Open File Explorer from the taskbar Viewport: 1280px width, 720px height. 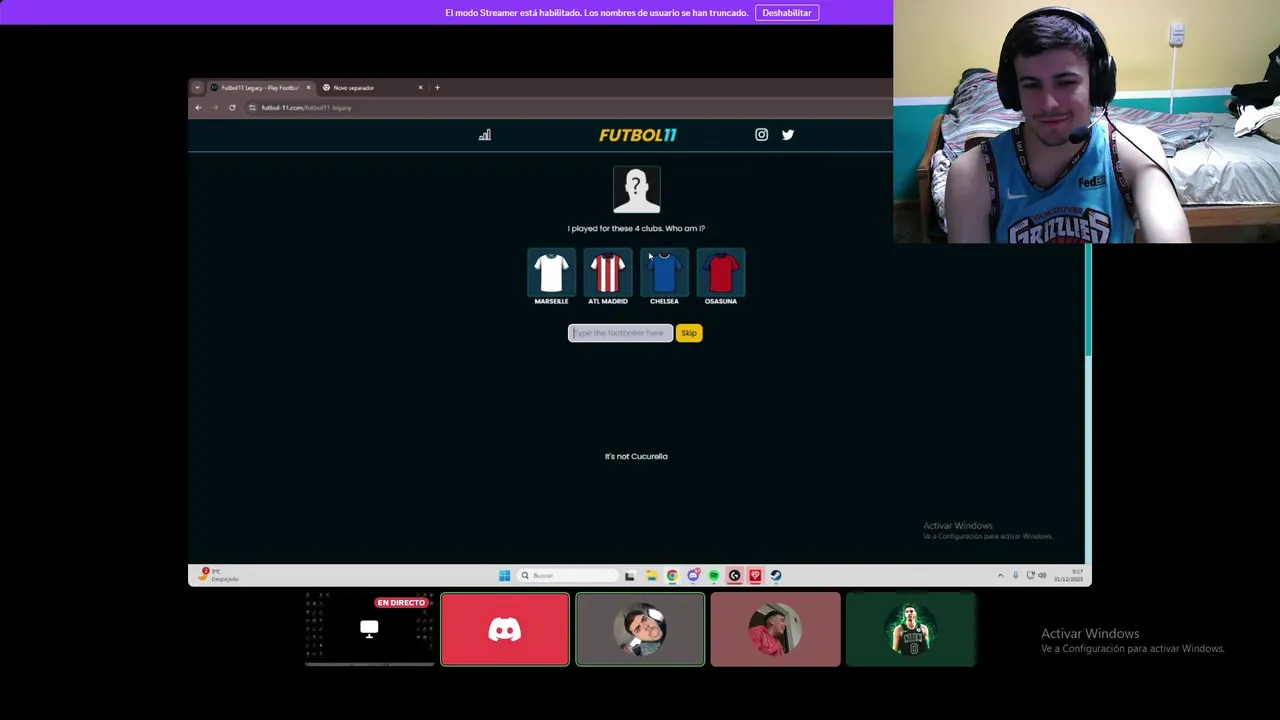pyautogui.click(x=651, y=576)
